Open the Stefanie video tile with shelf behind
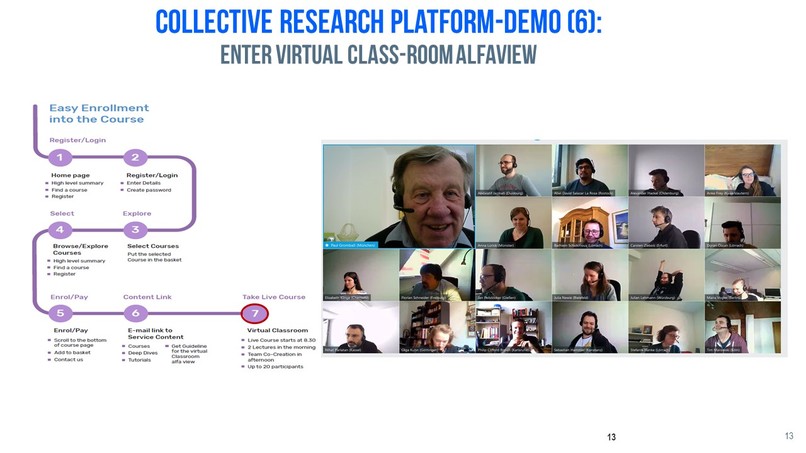 coord(666,328)
